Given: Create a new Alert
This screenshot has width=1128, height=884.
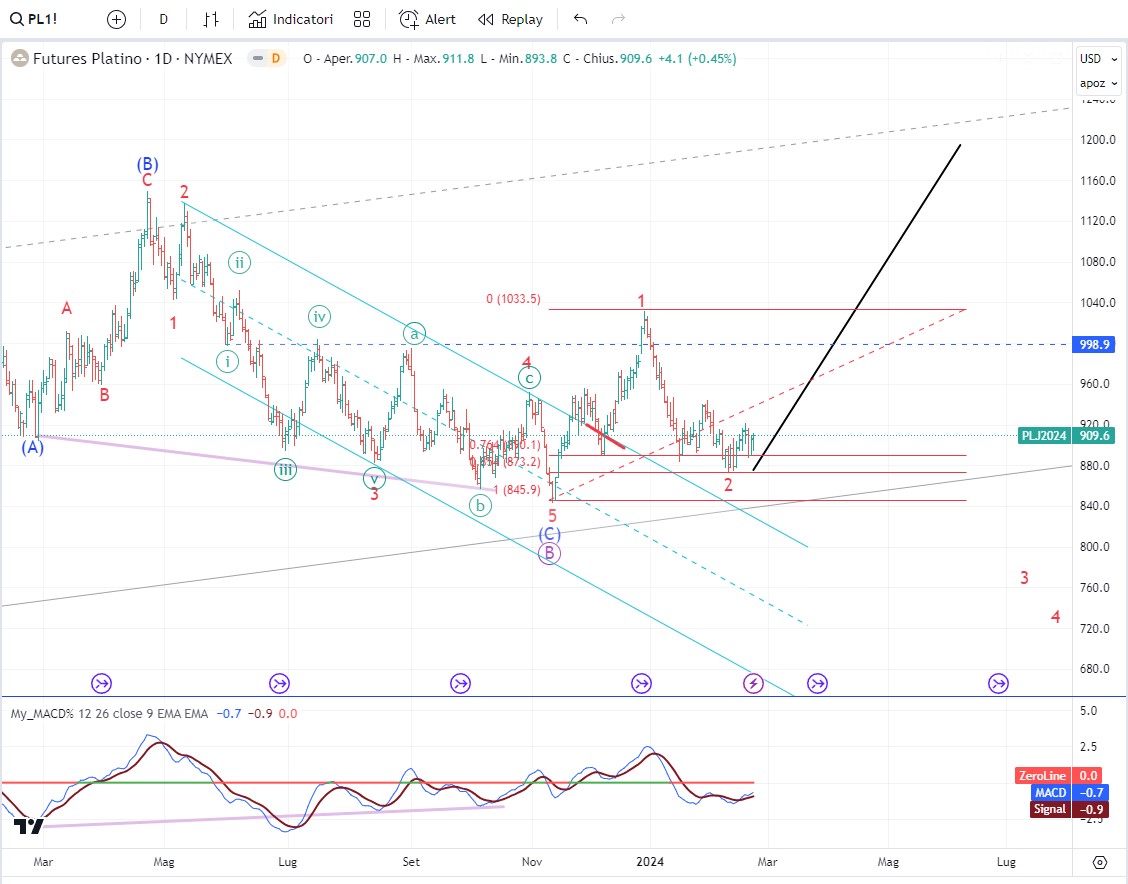Looking at the screenshot, I should (427, 19).
